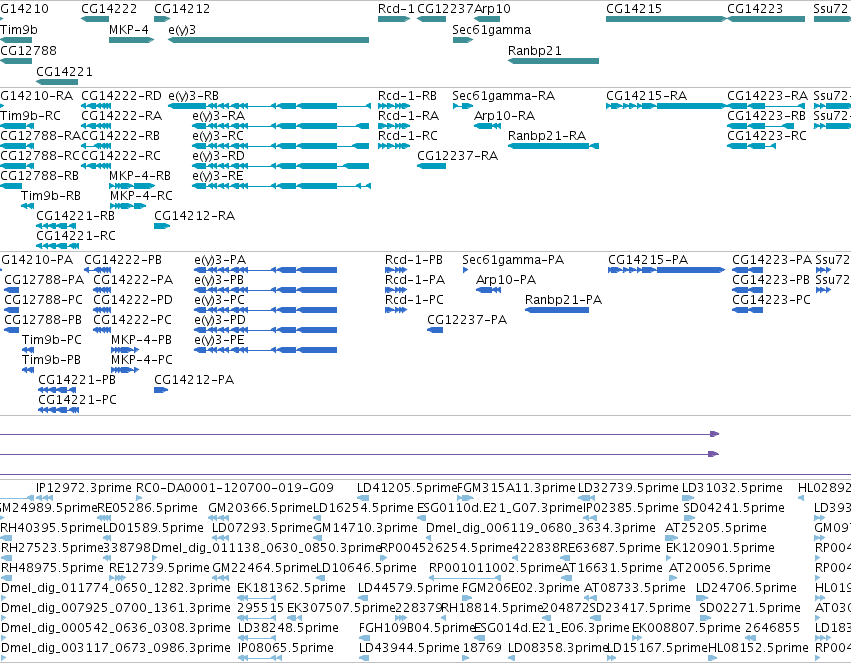
Task: Select EST LD24706.5prime label
Action: tap(746, 588)
